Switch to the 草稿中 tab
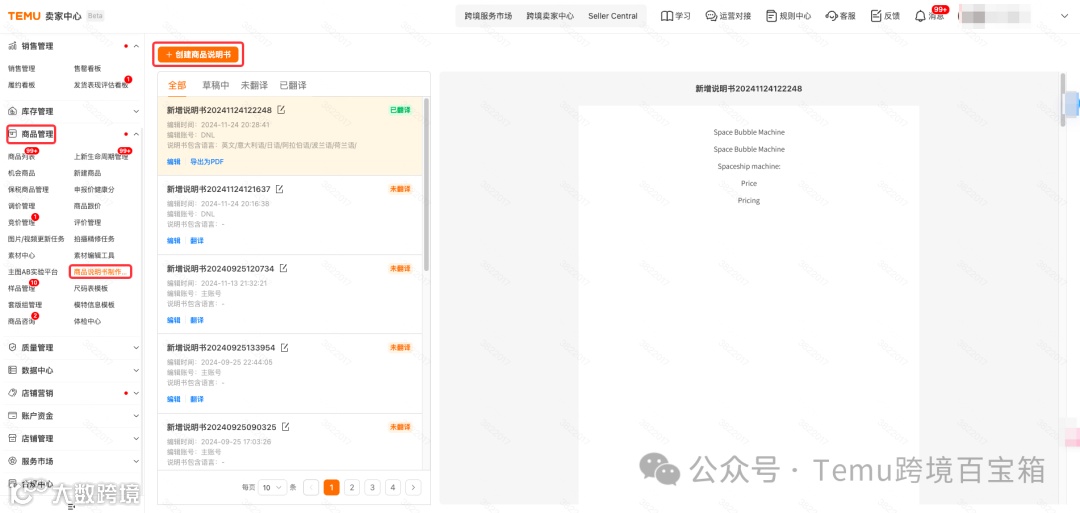 [x=216, y=85]
